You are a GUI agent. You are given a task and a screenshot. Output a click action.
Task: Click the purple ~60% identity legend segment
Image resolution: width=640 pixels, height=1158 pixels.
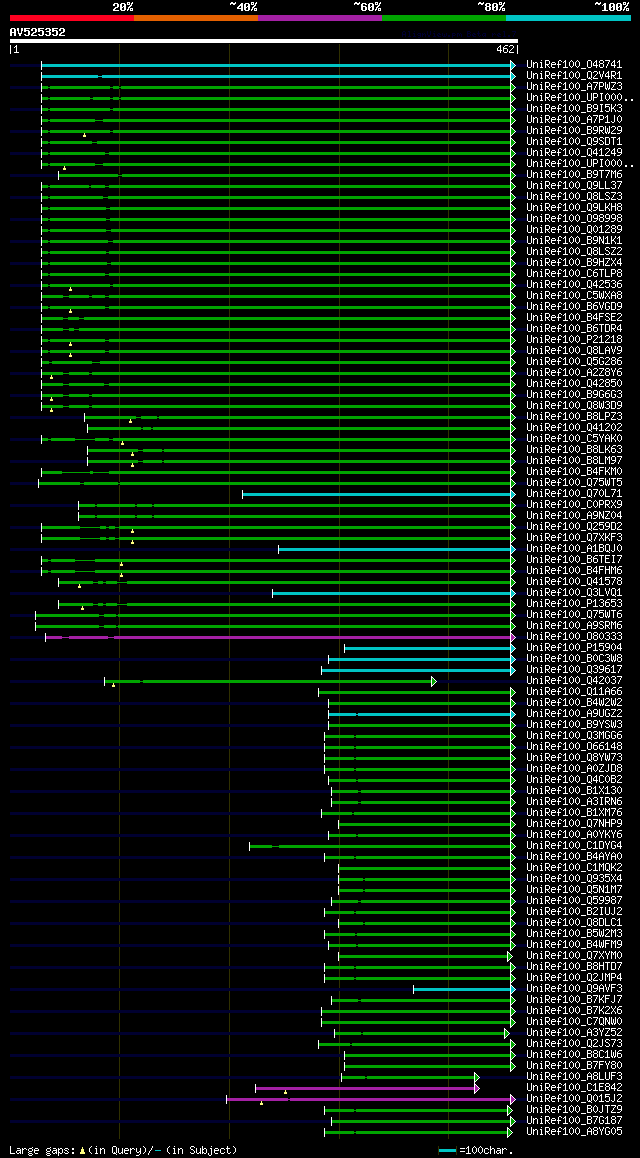pos(320,17)
